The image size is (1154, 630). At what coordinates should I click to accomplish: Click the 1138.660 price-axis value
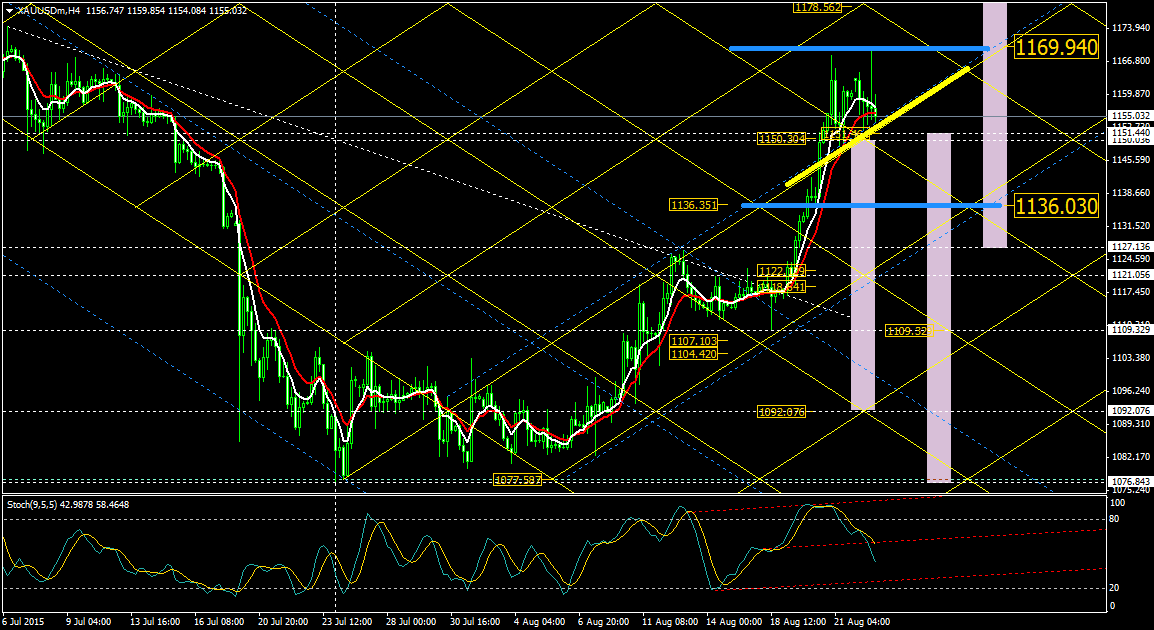1130,193
